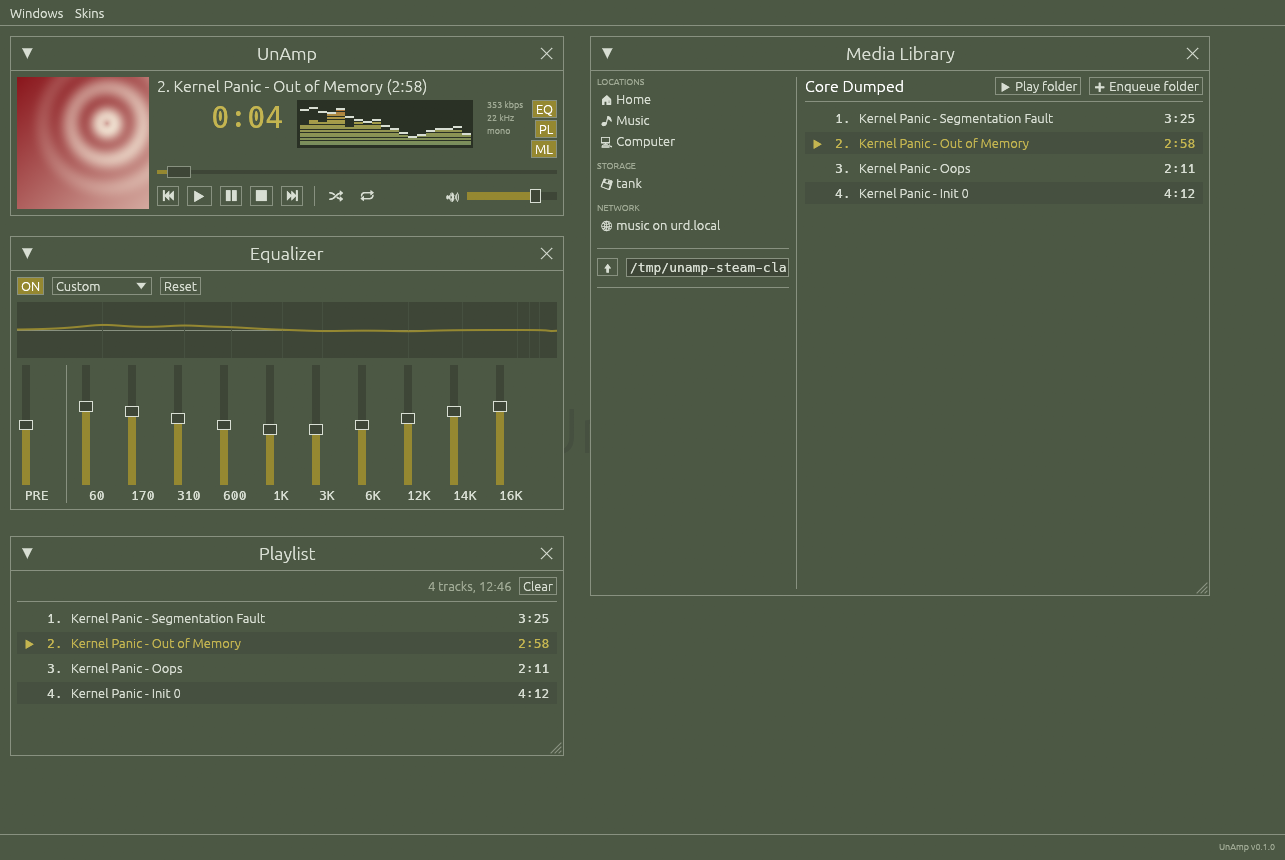The height and width of the screenshot is (860, 1285).
Task: Click the track seek bar
Action: [357, 172]
